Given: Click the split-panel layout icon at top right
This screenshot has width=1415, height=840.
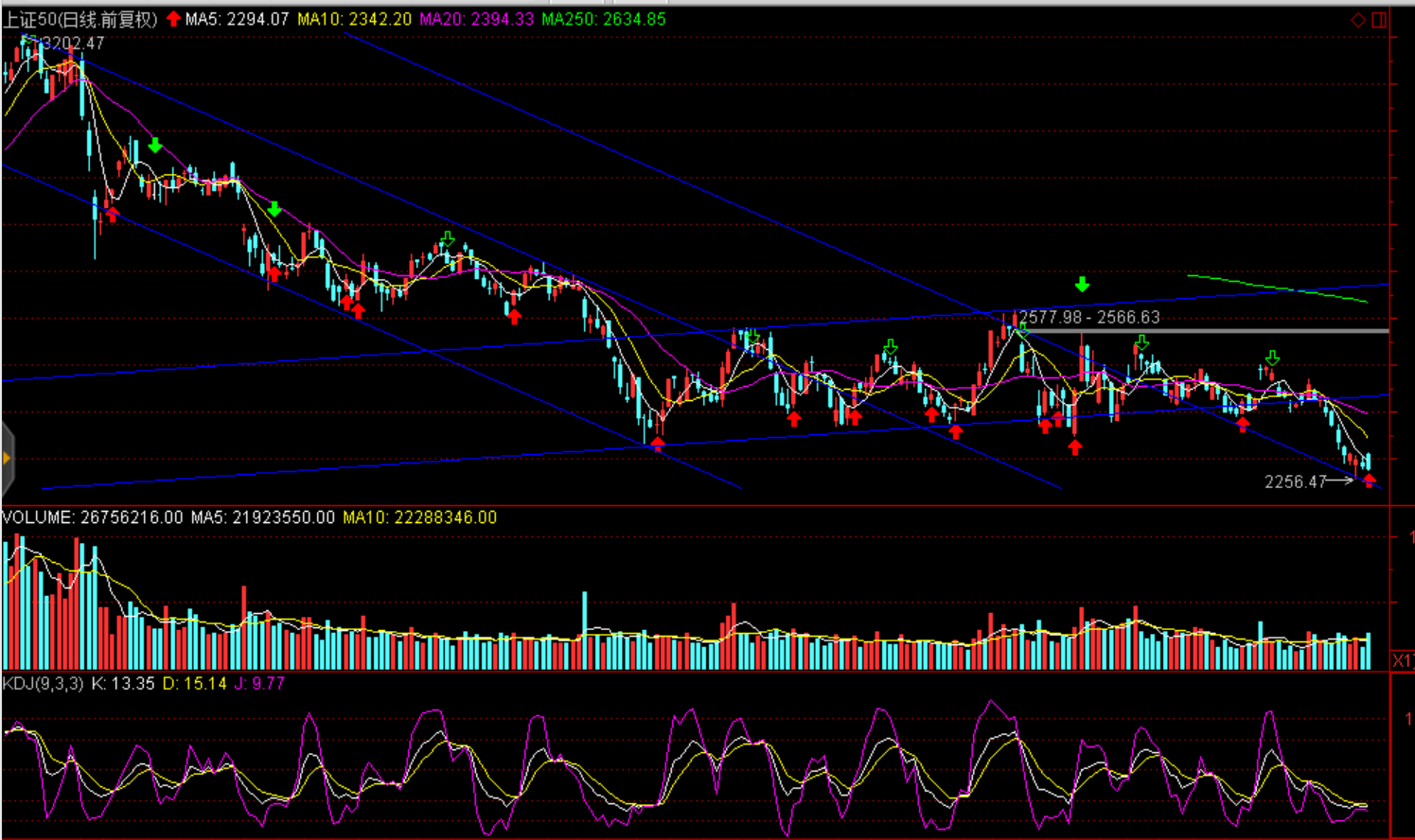Looking at the screenshot, I should (1379, 20).
